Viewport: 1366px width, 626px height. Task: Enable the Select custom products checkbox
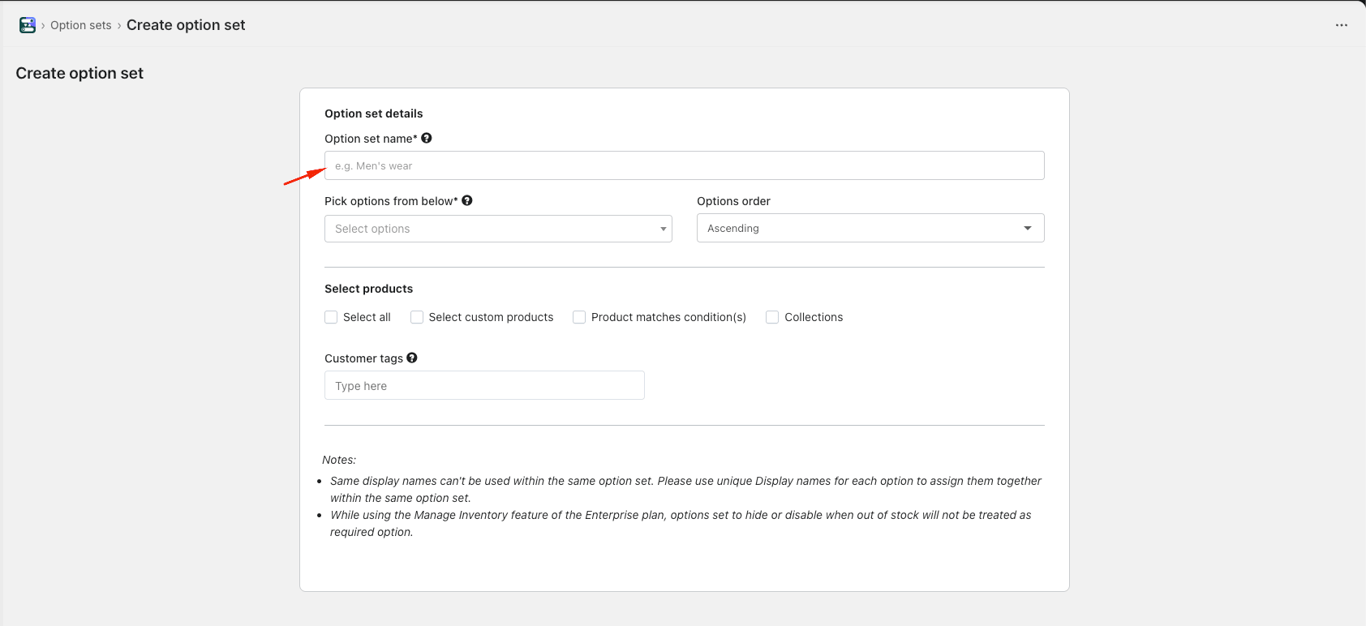[x=417, y=317]
